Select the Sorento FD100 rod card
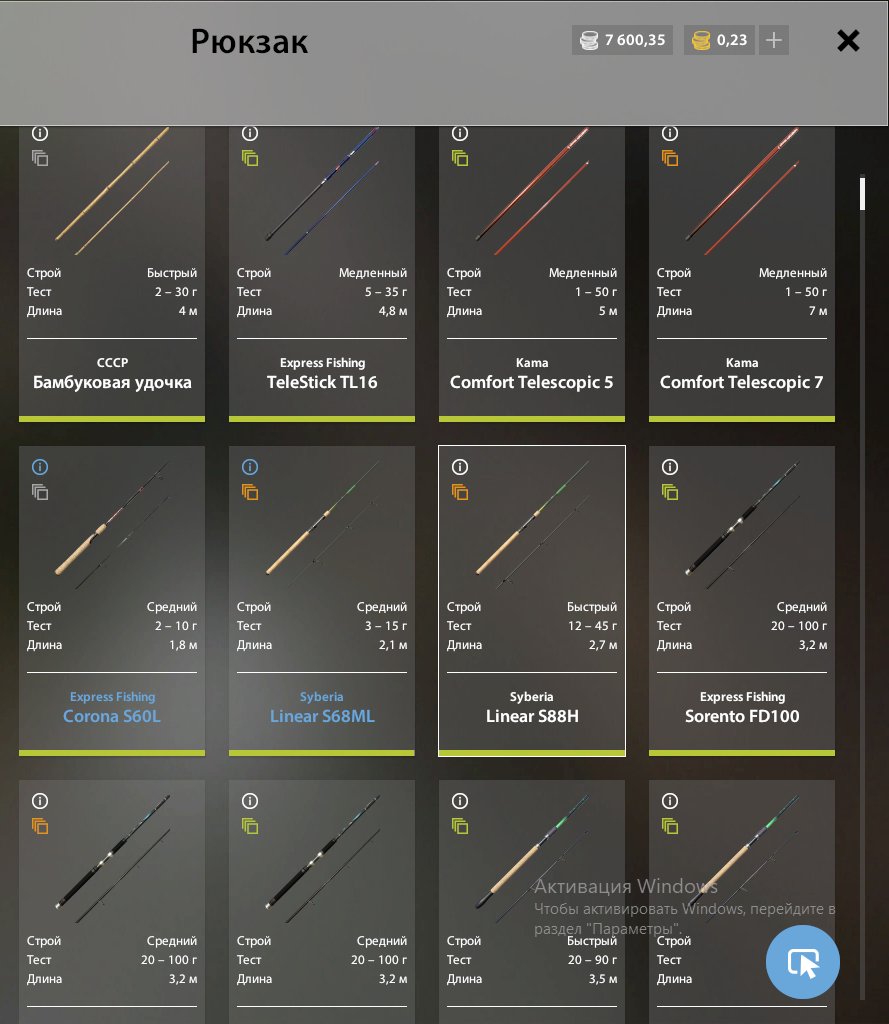This screenshot has height=1024, width=889. pyautogui.click(x=742, y=601)
